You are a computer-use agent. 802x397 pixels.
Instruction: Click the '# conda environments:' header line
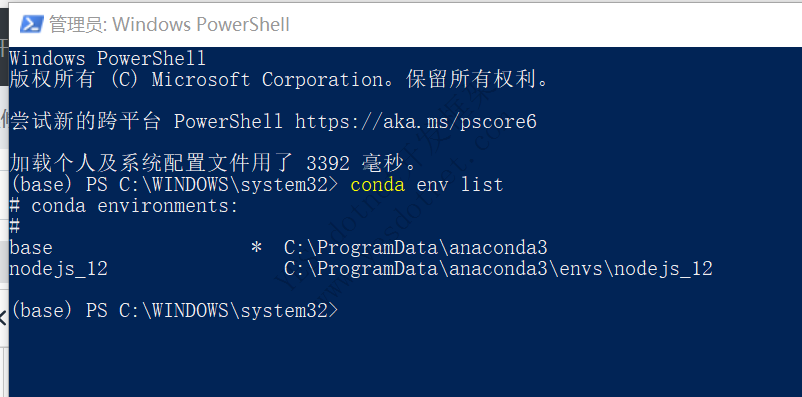pos(124,206)
